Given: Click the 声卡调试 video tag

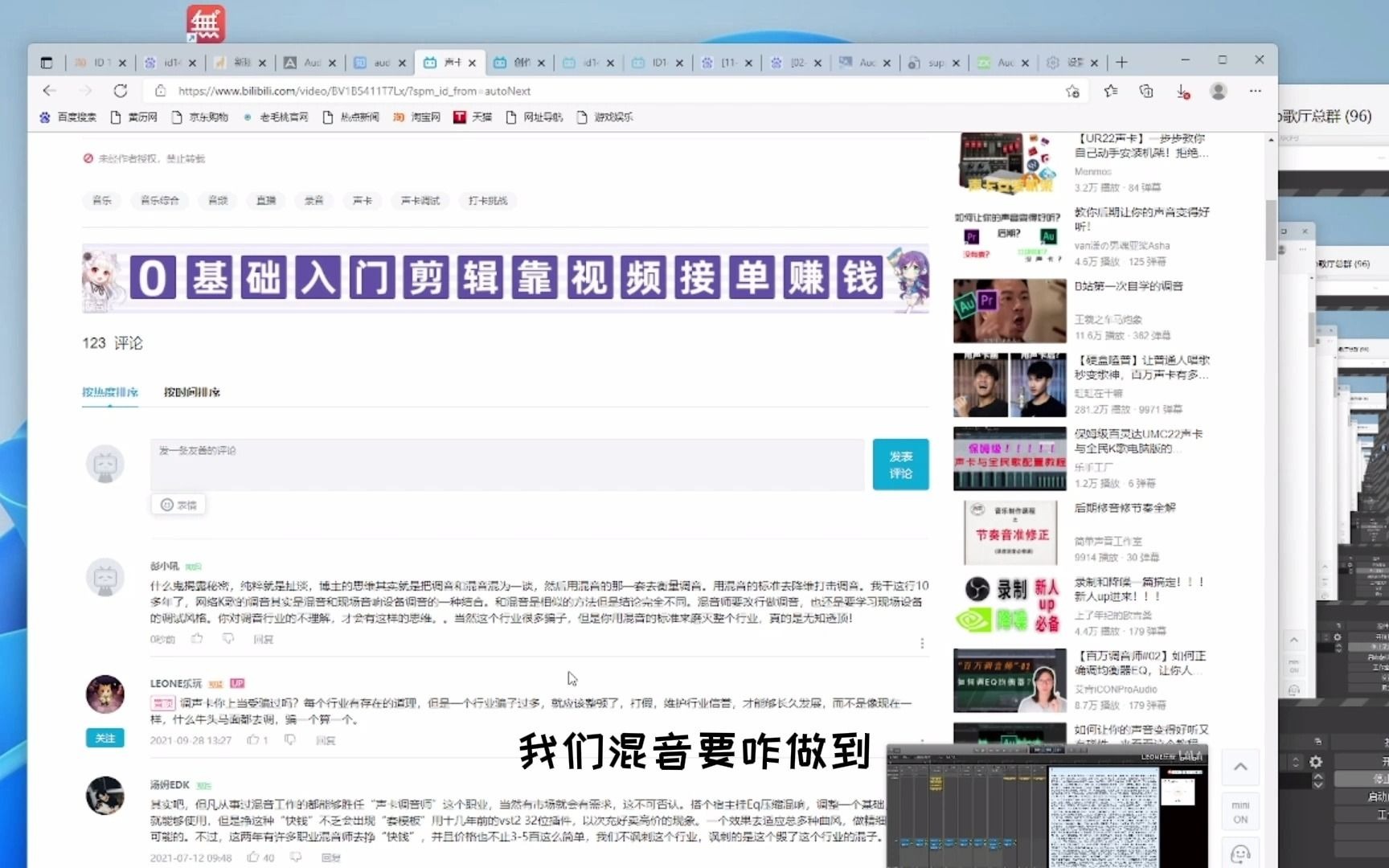Looking at the screenshot, I should (x=420, y=200).
